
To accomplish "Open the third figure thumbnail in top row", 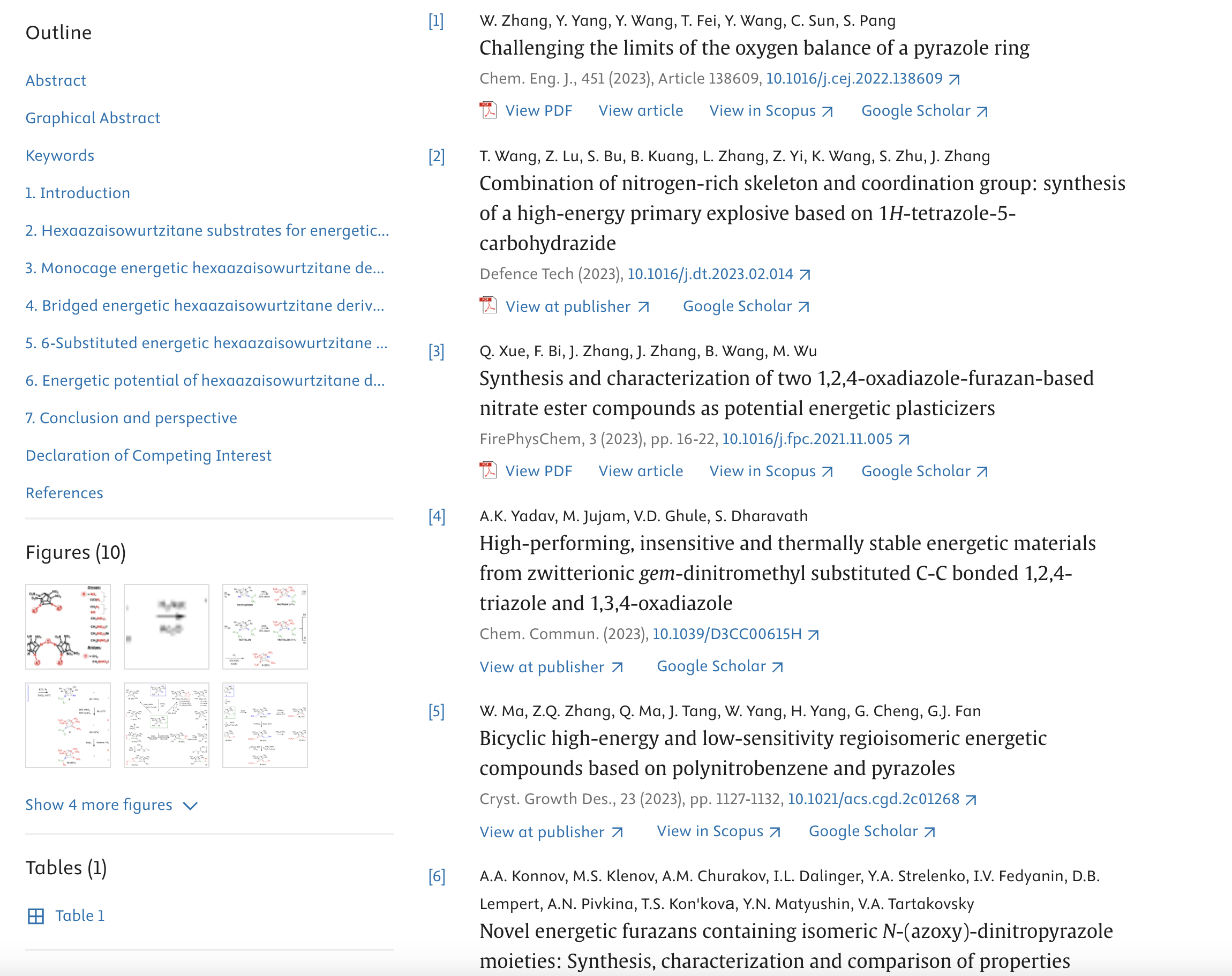I will point(265,626).
